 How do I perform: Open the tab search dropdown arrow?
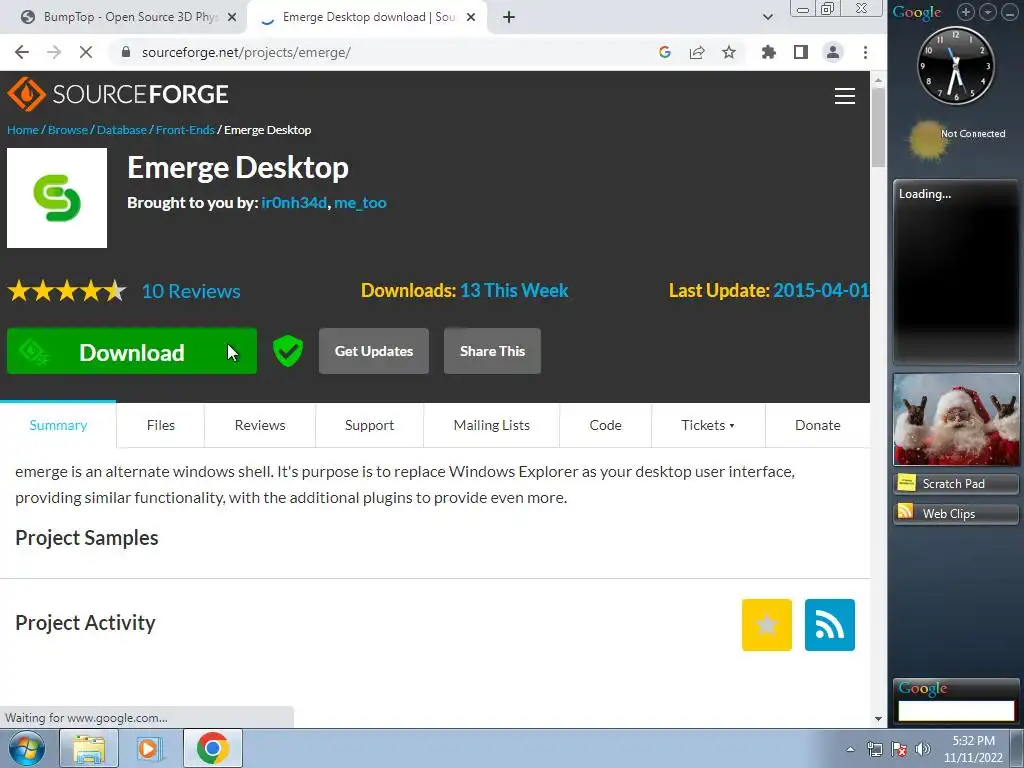(x=768, y=17)
